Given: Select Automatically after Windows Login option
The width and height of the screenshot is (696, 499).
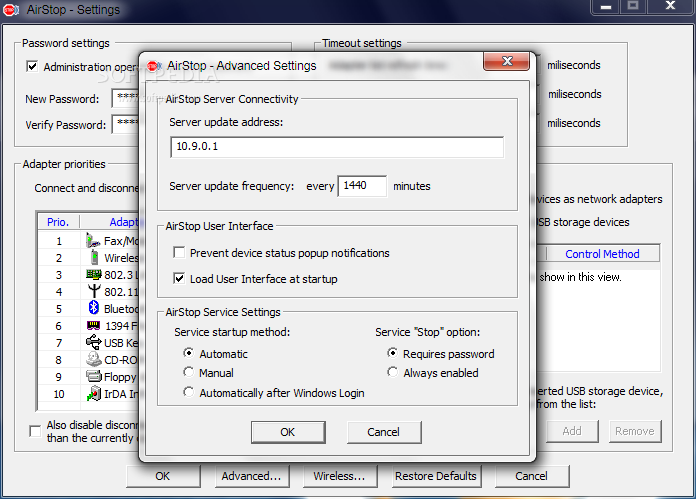Looking at the screenshot, I should [x=189, y=392].
